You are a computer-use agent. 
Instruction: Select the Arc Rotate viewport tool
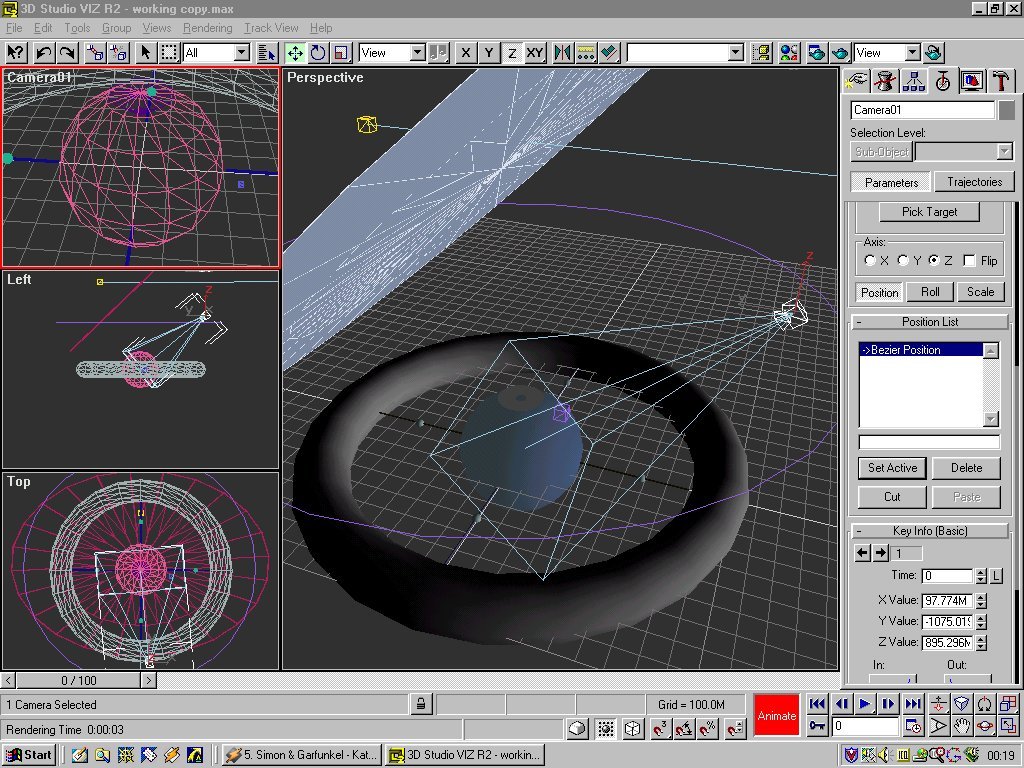click(x=985, y=726)
